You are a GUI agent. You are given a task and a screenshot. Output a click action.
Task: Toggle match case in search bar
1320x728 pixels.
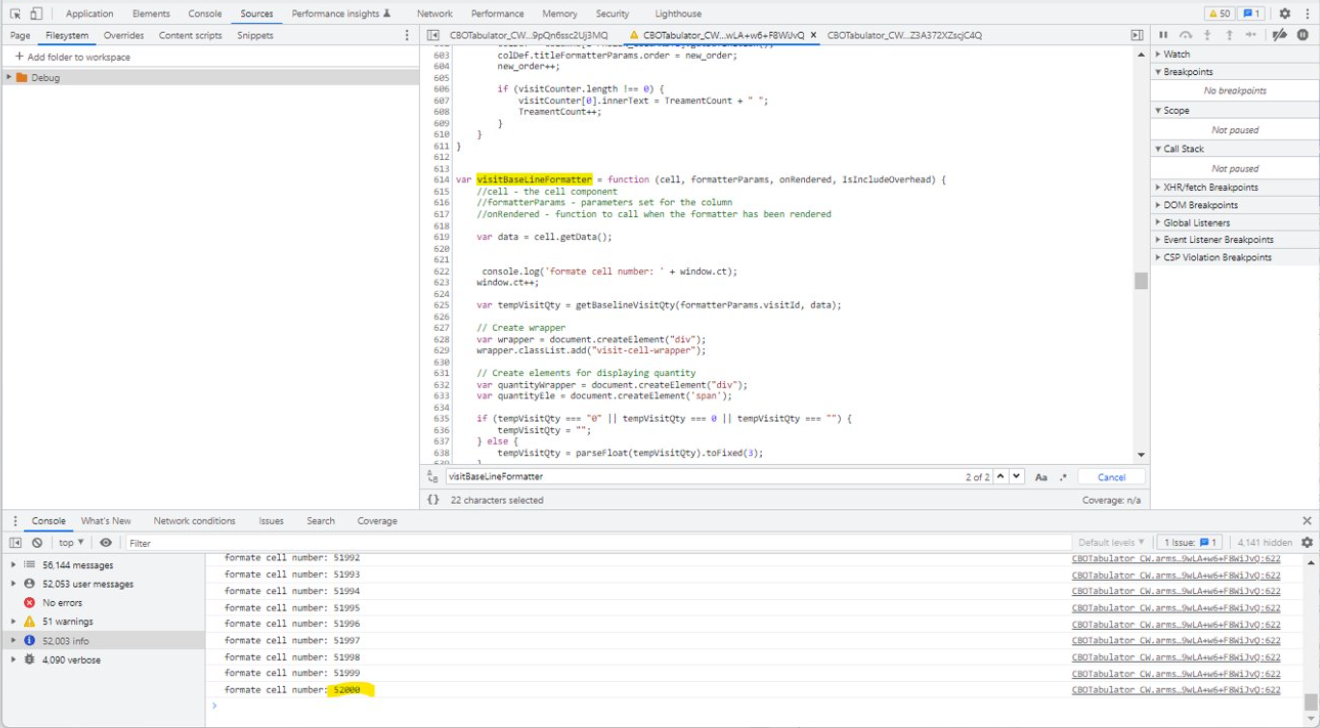tap(1043, 477)
